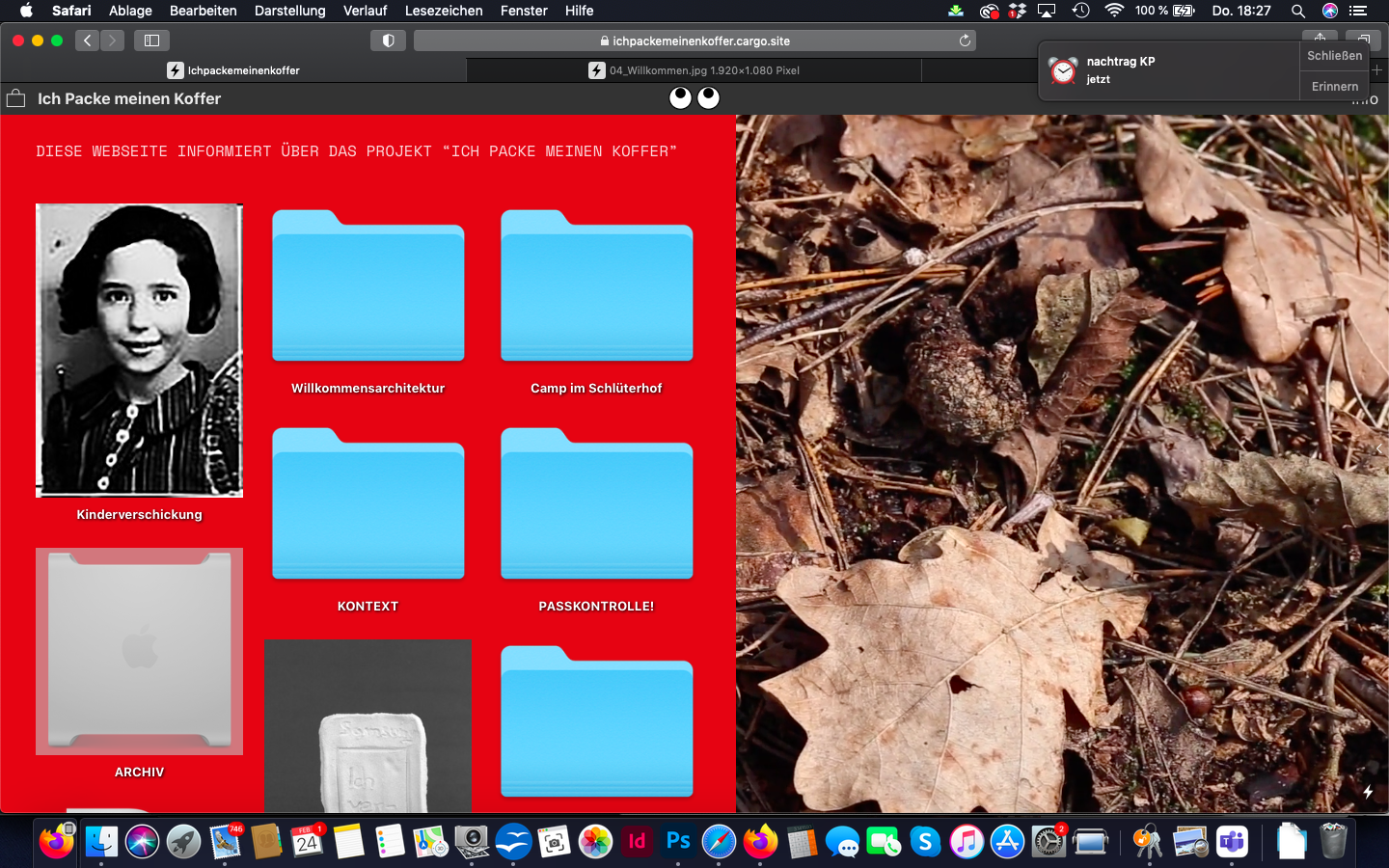The image size is (1389, 868).
Task: Open Launchpad rocket in the Dock
Action: point(183,842)
